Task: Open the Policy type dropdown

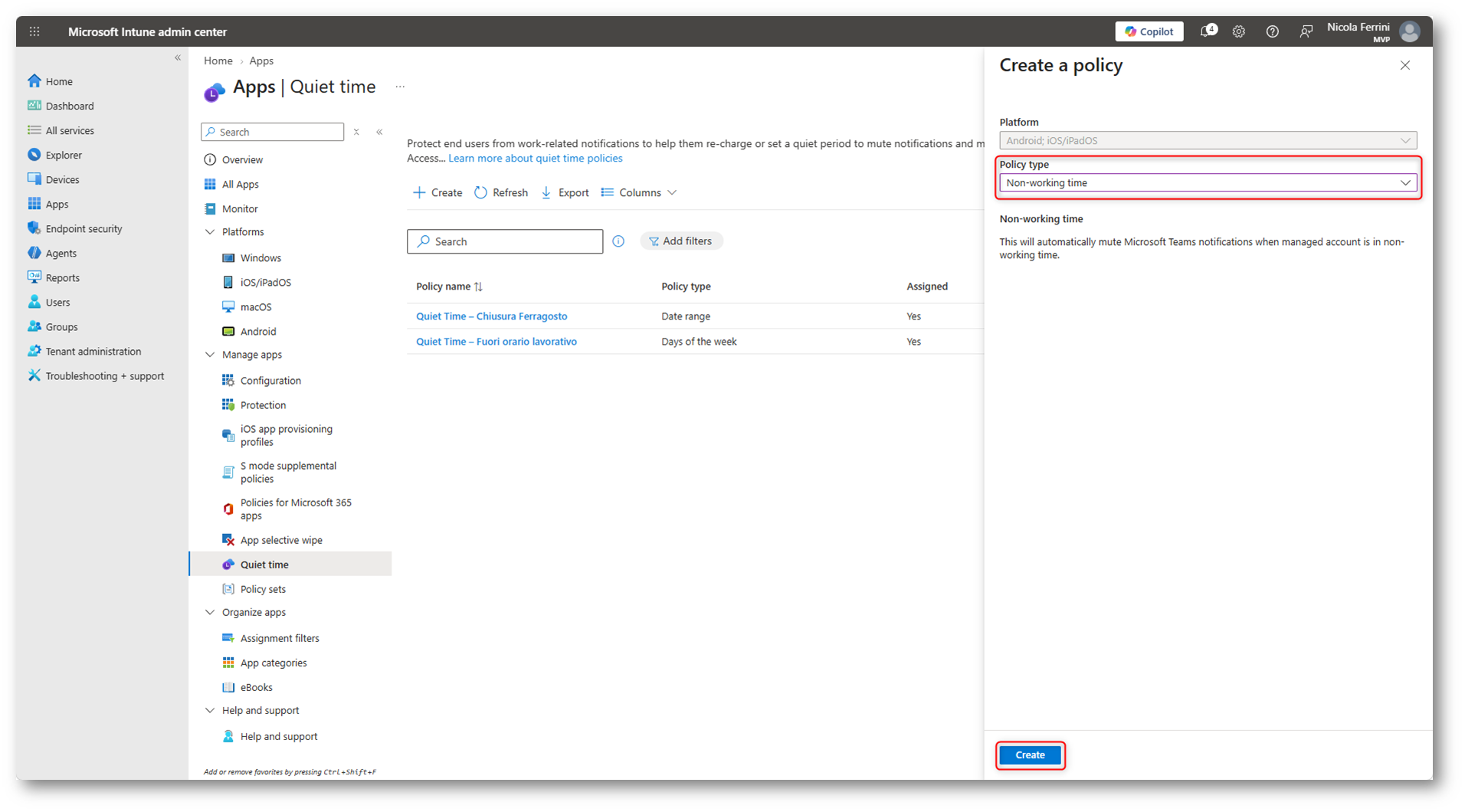Action: pos(1208,183)
